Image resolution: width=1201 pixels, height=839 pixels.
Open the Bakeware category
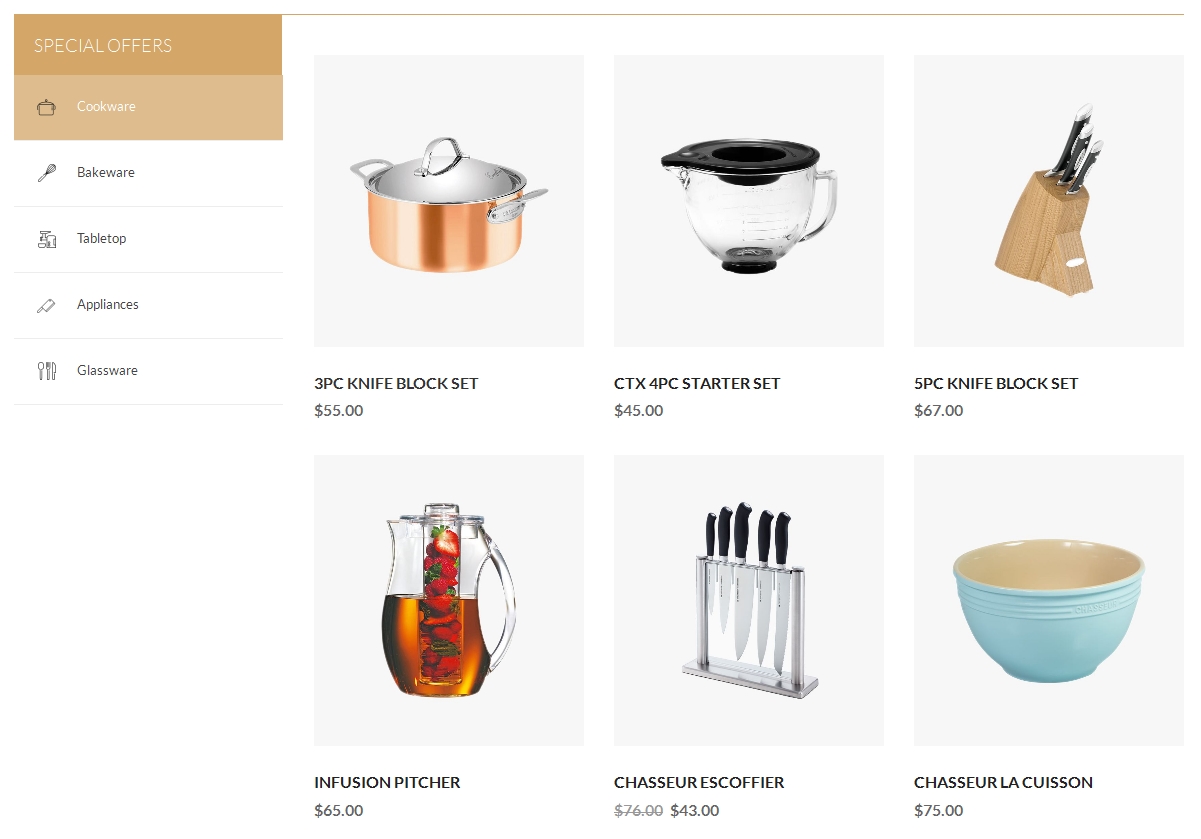148,173
